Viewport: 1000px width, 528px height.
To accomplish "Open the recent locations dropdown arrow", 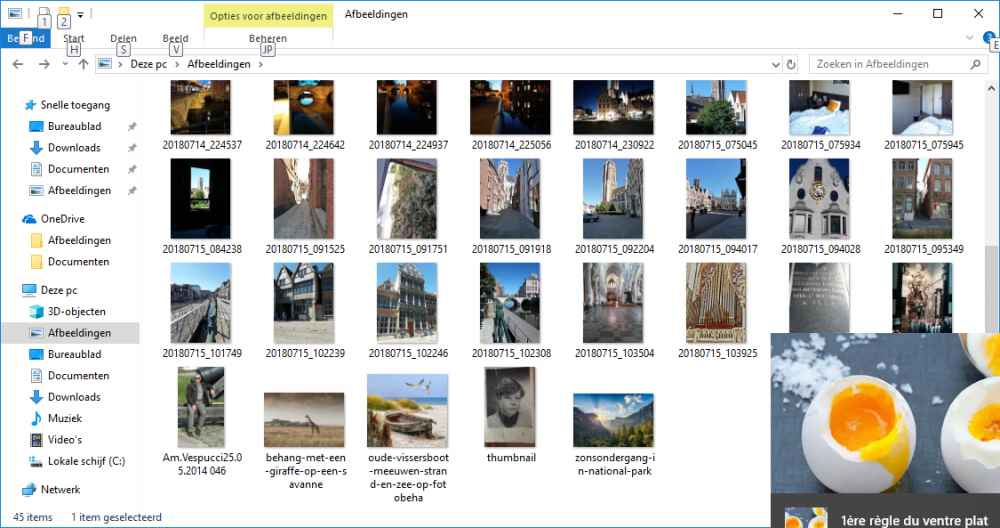I will pos(64,64).
